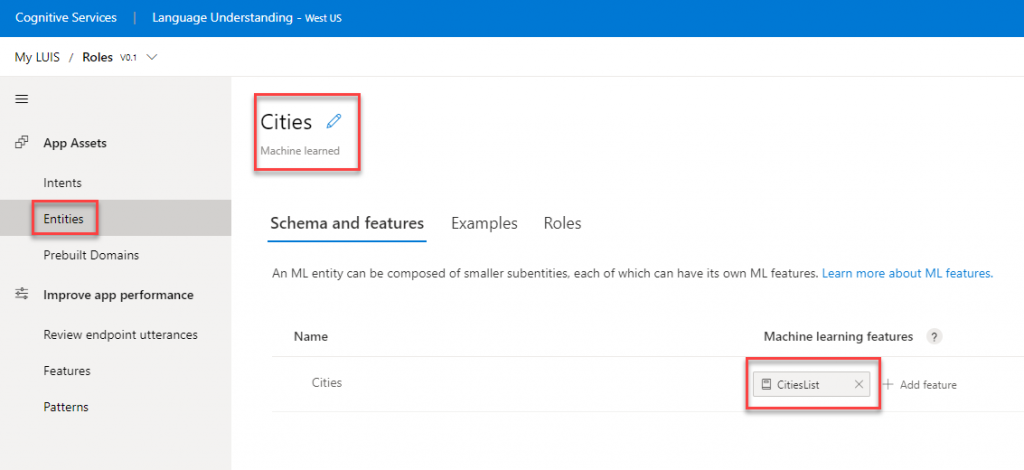Click the Cognitive Services header link

66,18
